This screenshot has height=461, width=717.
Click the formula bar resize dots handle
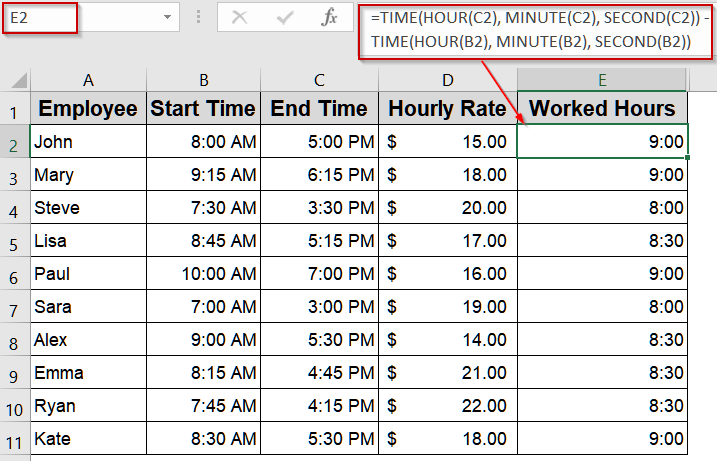[198, 17]
